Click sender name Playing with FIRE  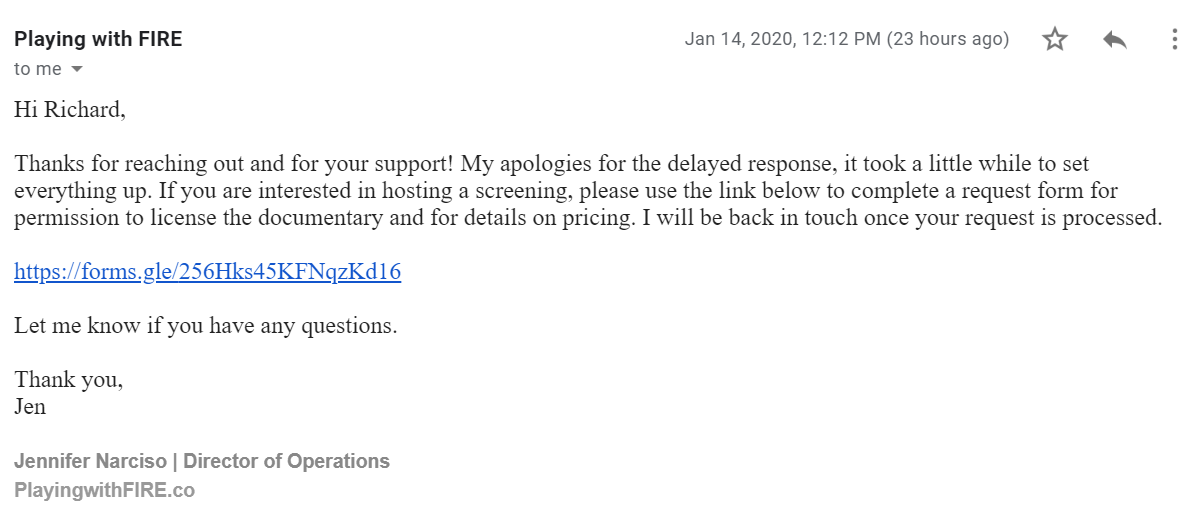98,39
